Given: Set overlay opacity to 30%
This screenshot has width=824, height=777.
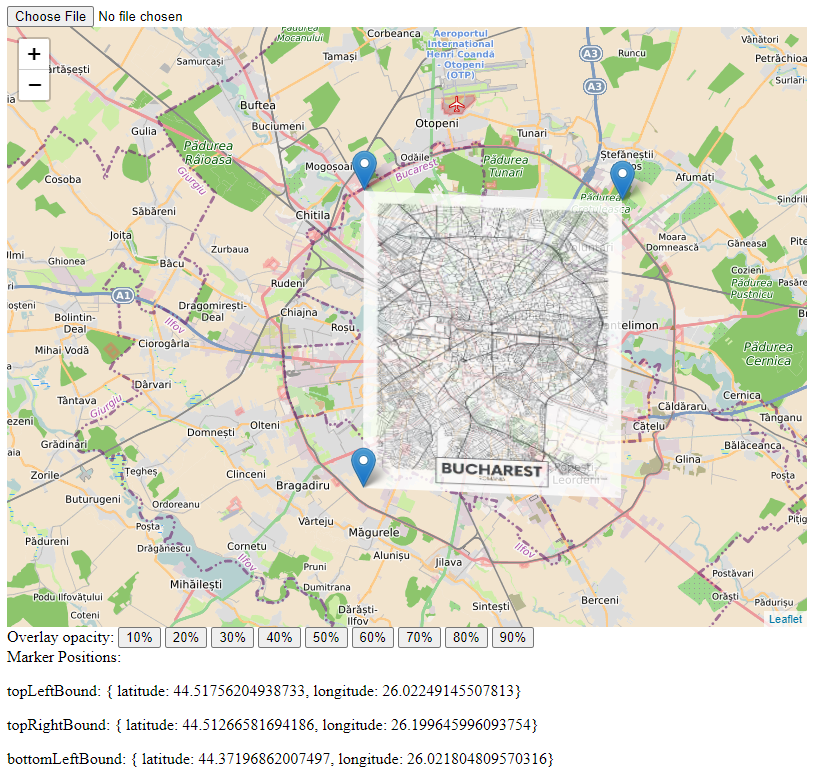Looking at the screenshot, I should tap(232, 638).
